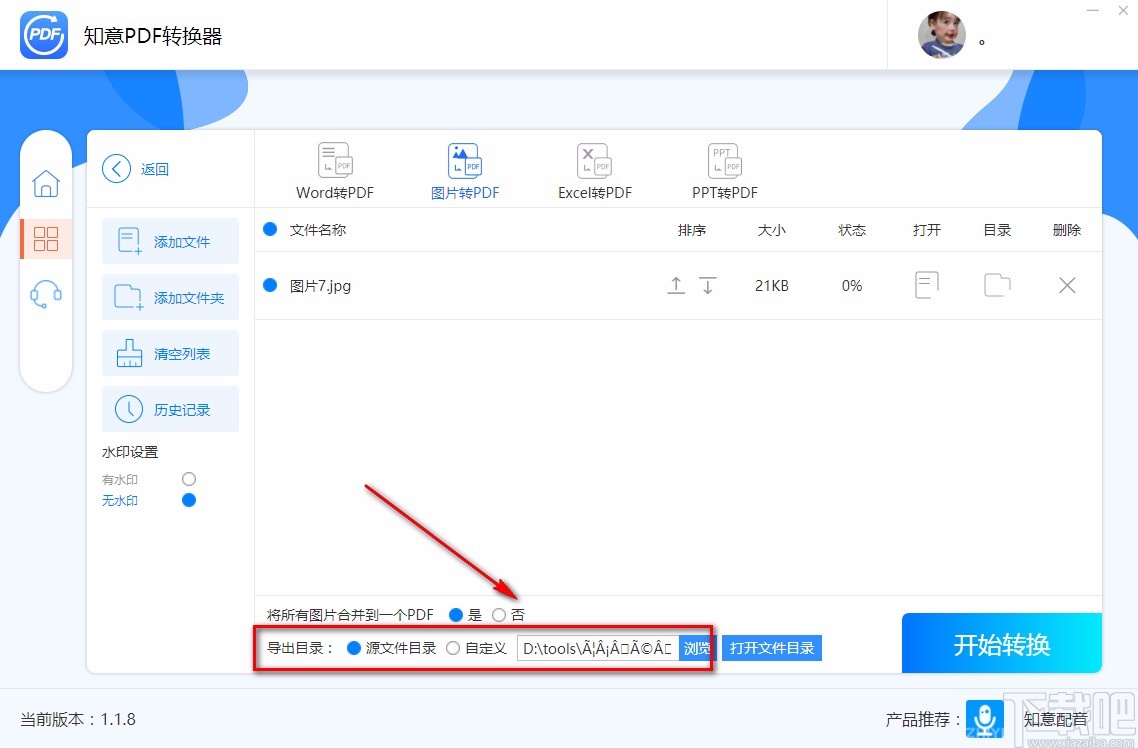This screenshot has height=748, width=1138.
Task: Open the folder icon under the 目录 column
Action: 996,285
